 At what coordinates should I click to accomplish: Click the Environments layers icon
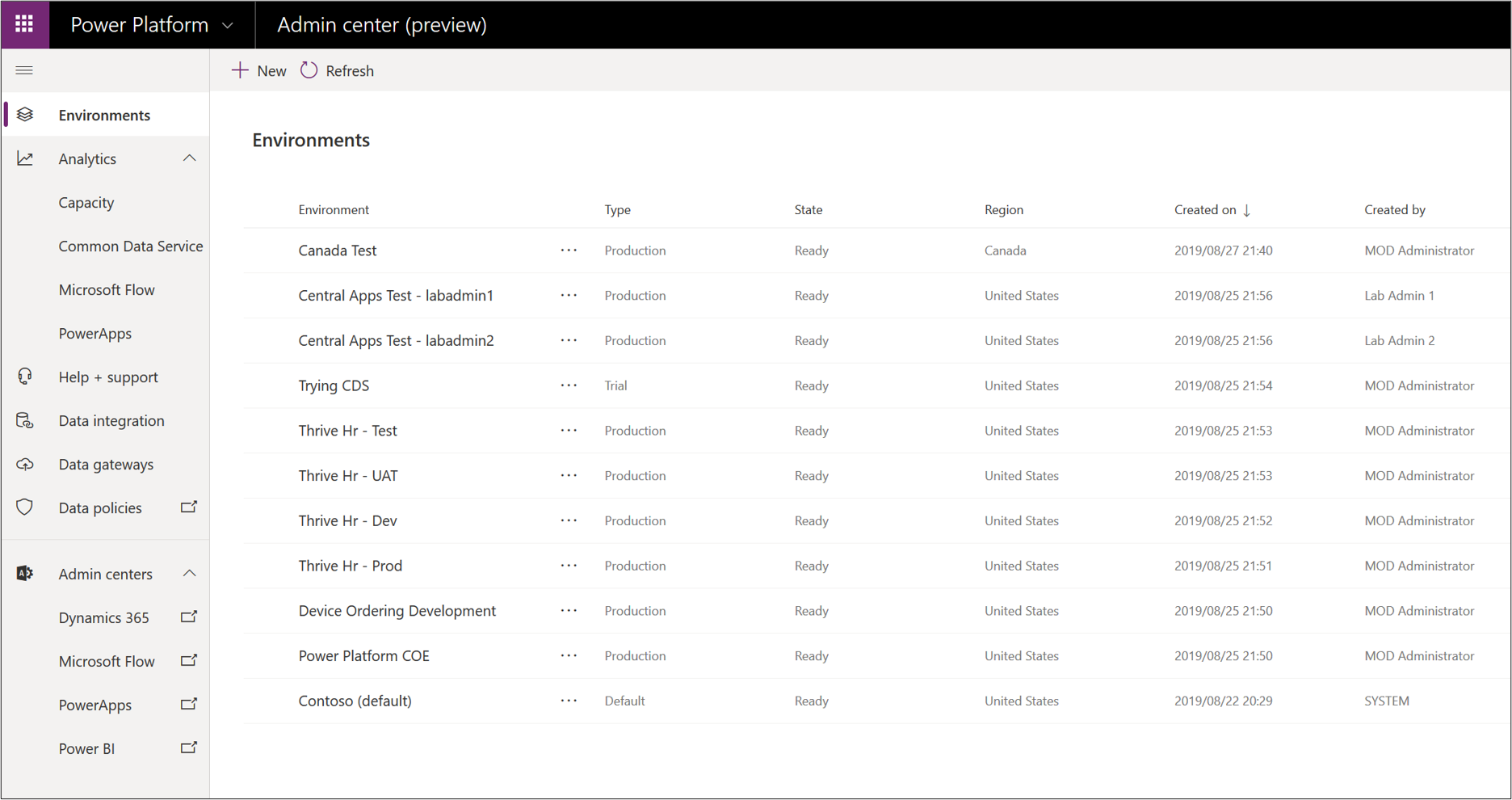[x=25, y=115]
